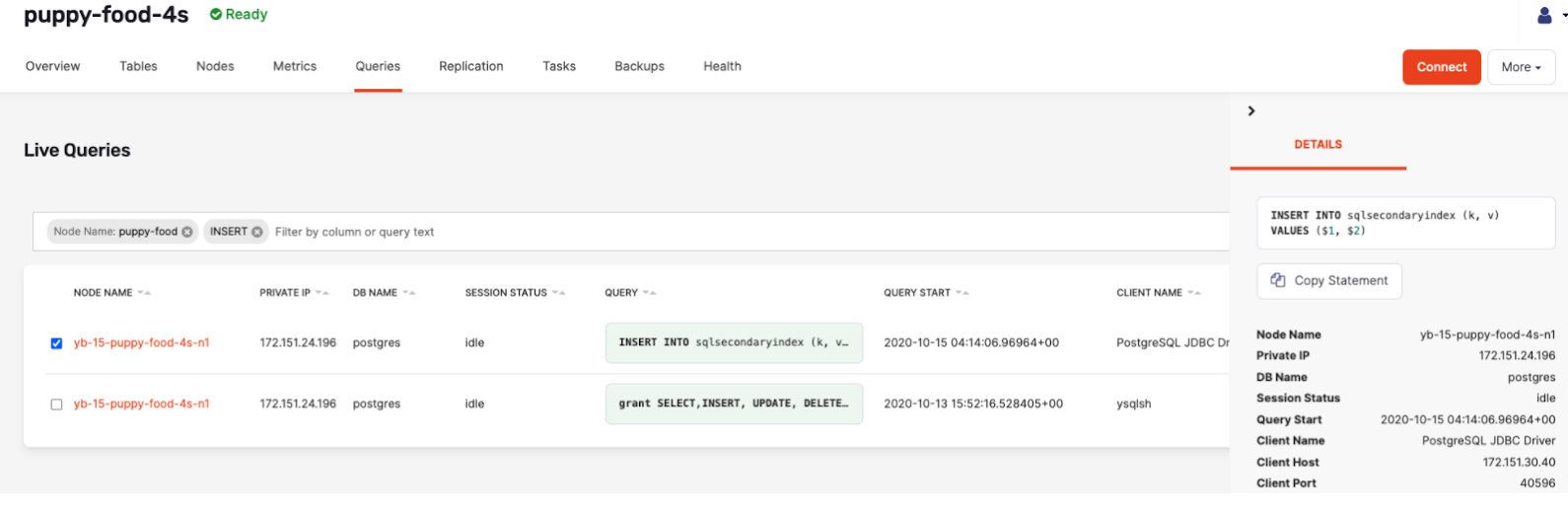Viewport: 1568px width, 513px height.
Task: Uncheck the first row INSERT query checkbox
Action: 56,343
